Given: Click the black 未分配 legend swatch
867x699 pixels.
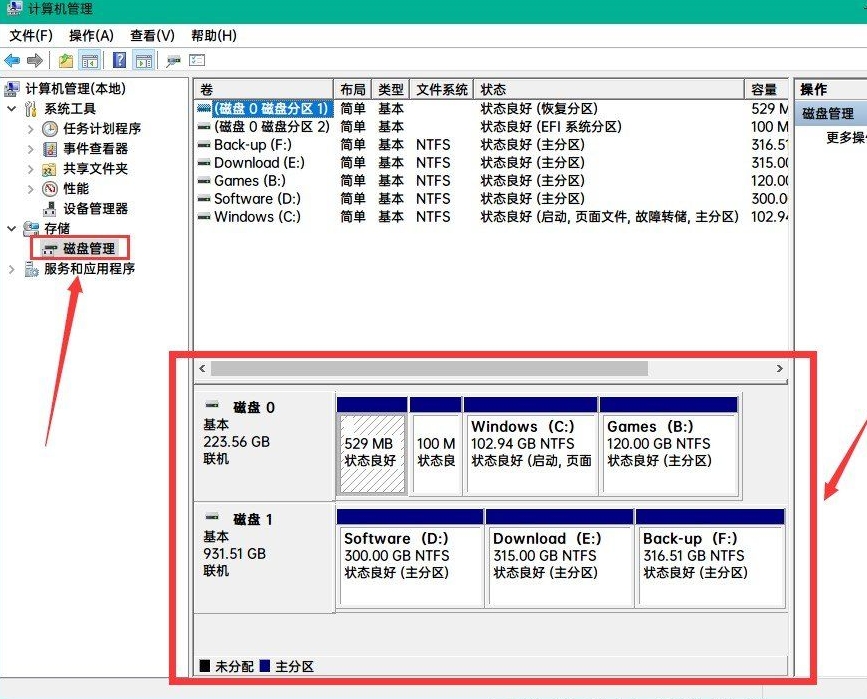Looking at the screenshot, I should click(205, 666).
